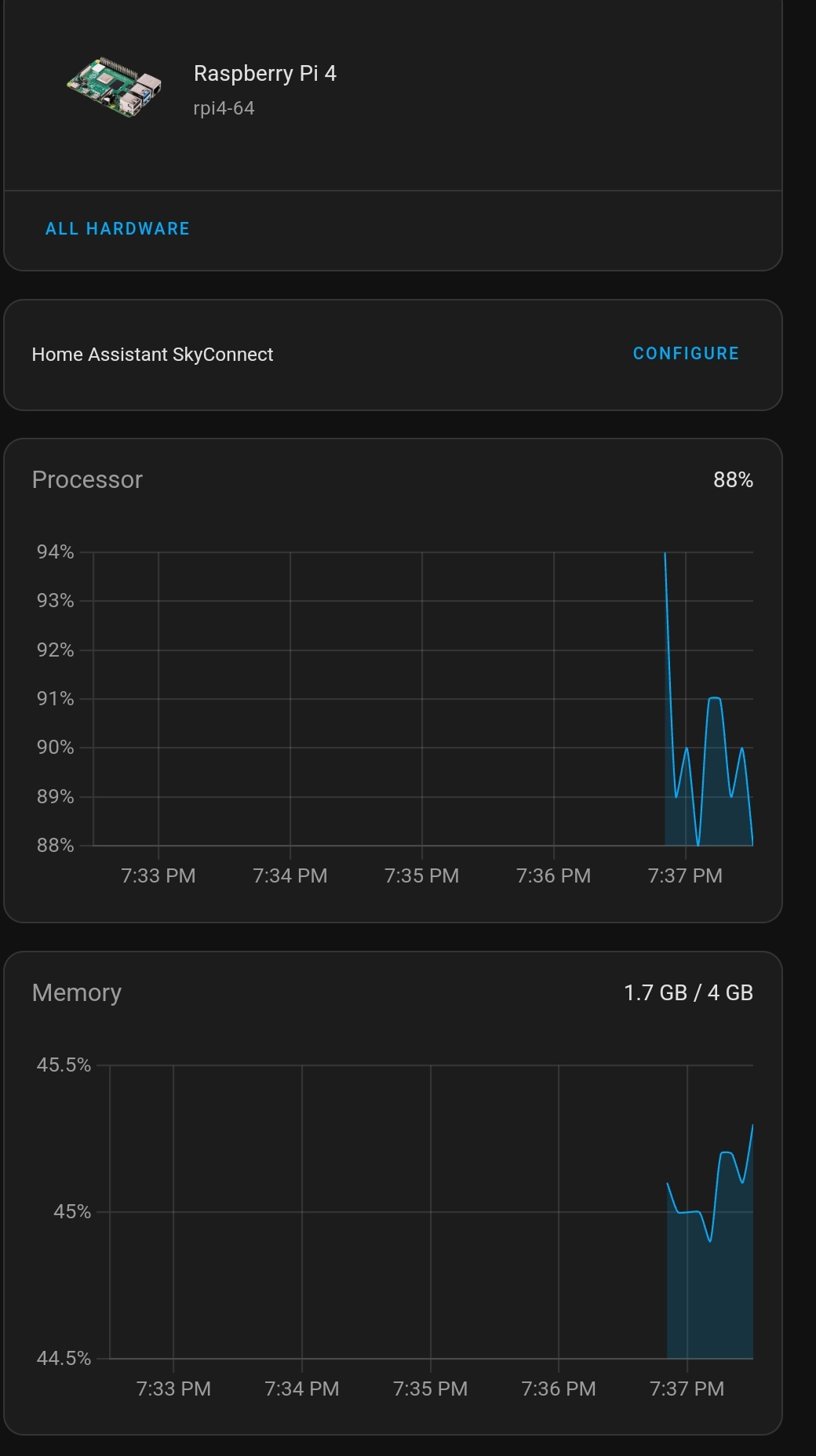Viewport: 816px width, 1456px height.
Task: Select the 1.7 GB / 4 GB memory readout
Action: tap(688, 992)
